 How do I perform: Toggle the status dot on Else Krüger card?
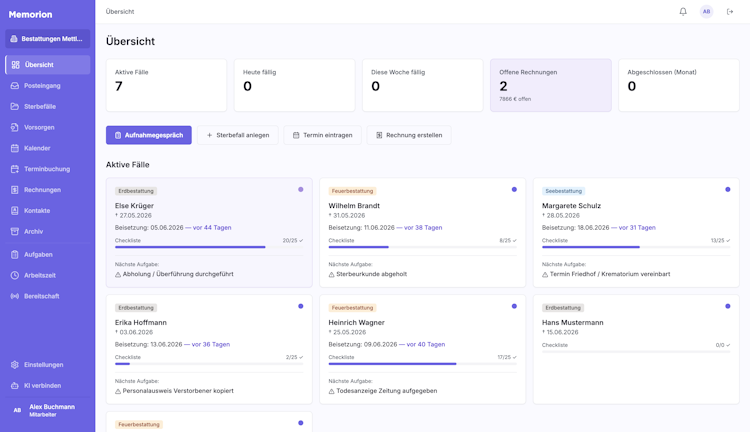point(300,189)
